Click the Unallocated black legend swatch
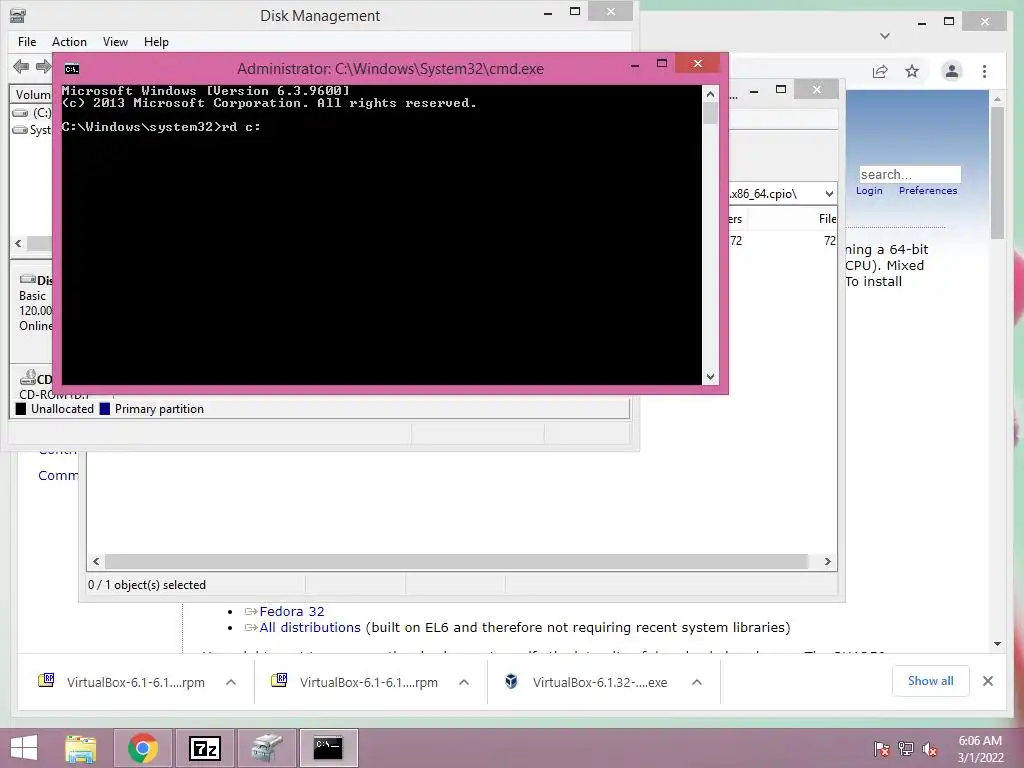1024x768 pixels. (x=21, y=409)
